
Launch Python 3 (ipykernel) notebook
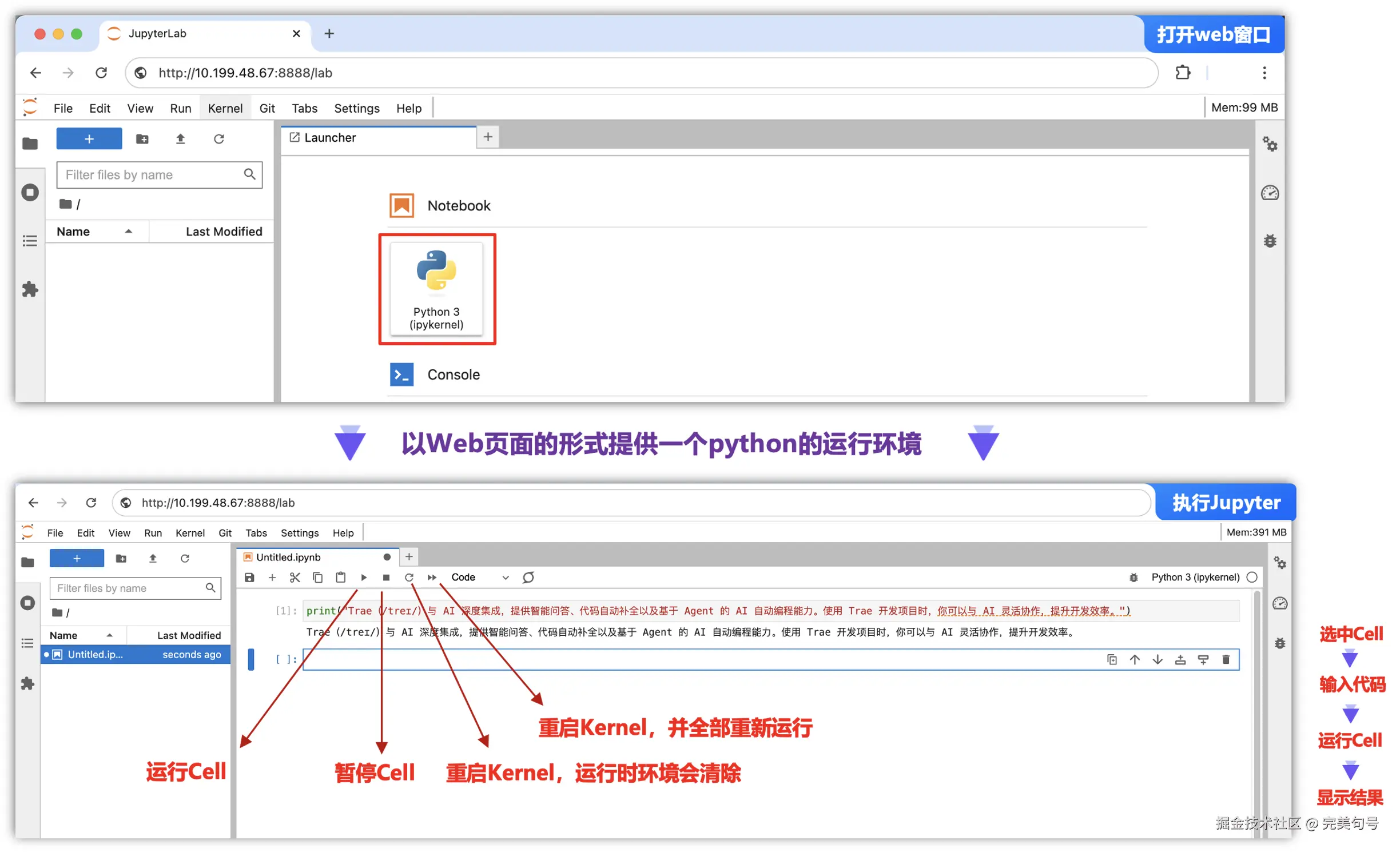[x=436, y=289]
